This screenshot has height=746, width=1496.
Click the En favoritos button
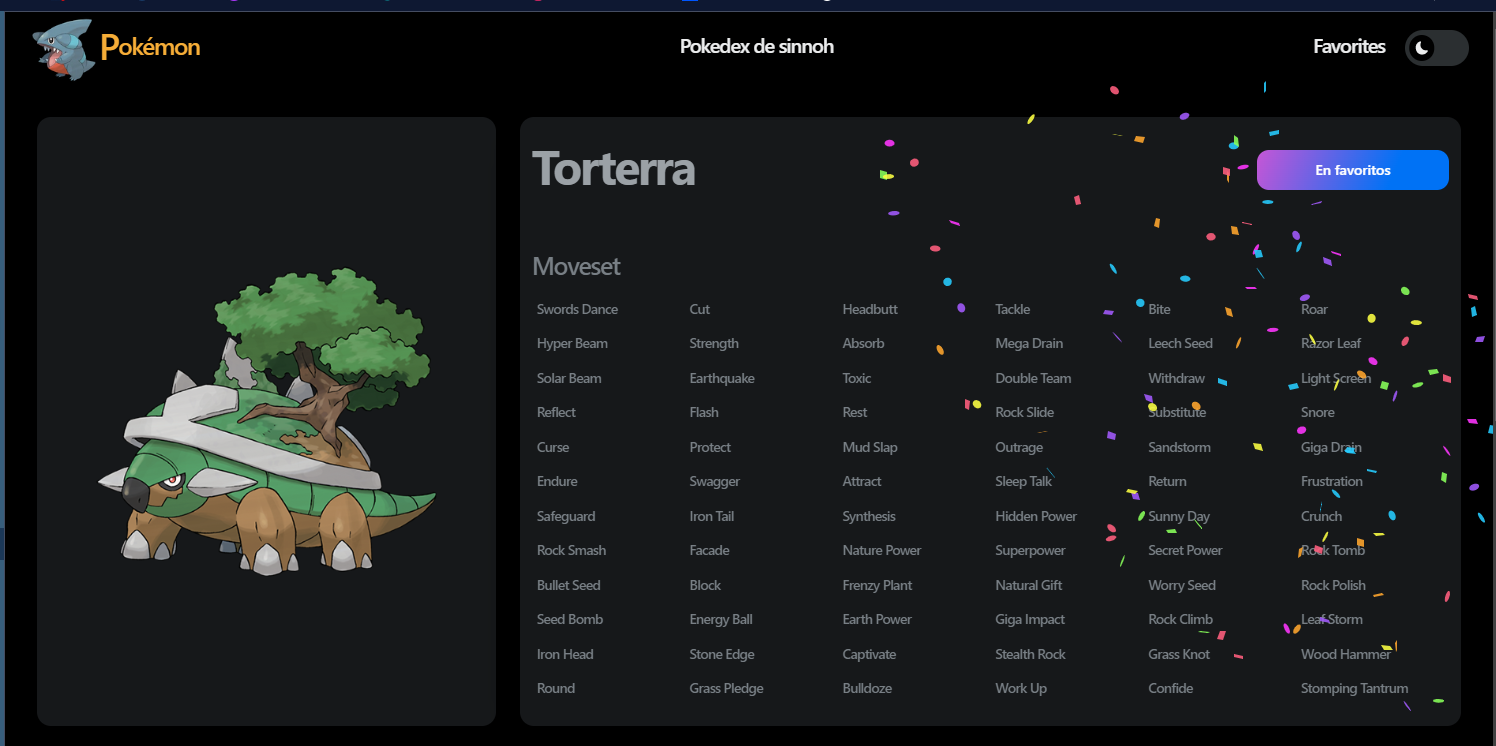(1352, 170)
